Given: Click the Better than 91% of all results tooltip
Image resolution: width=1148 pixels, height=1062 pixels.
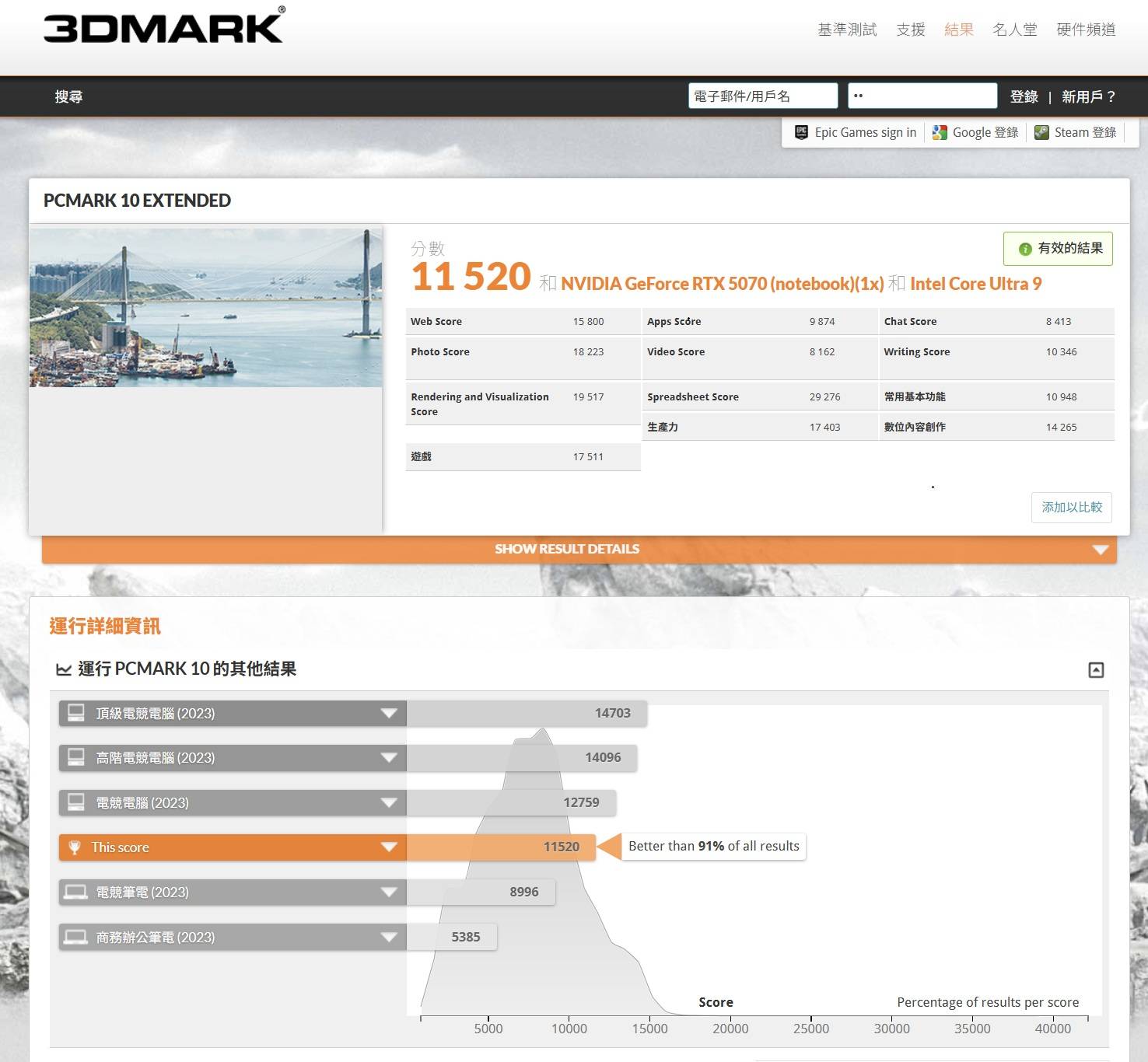Looking at the screenshot, I should (x=714, y=846).
